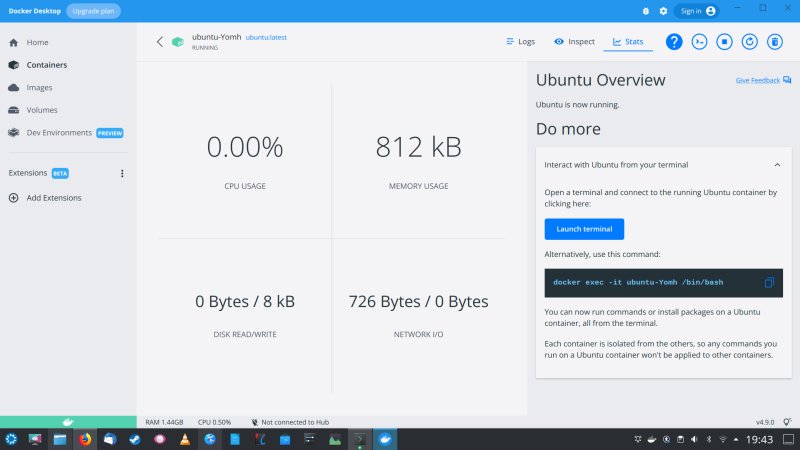Open the container CLI terminal icon
Screen dimensions: 800x450
[x=700, y=42]
